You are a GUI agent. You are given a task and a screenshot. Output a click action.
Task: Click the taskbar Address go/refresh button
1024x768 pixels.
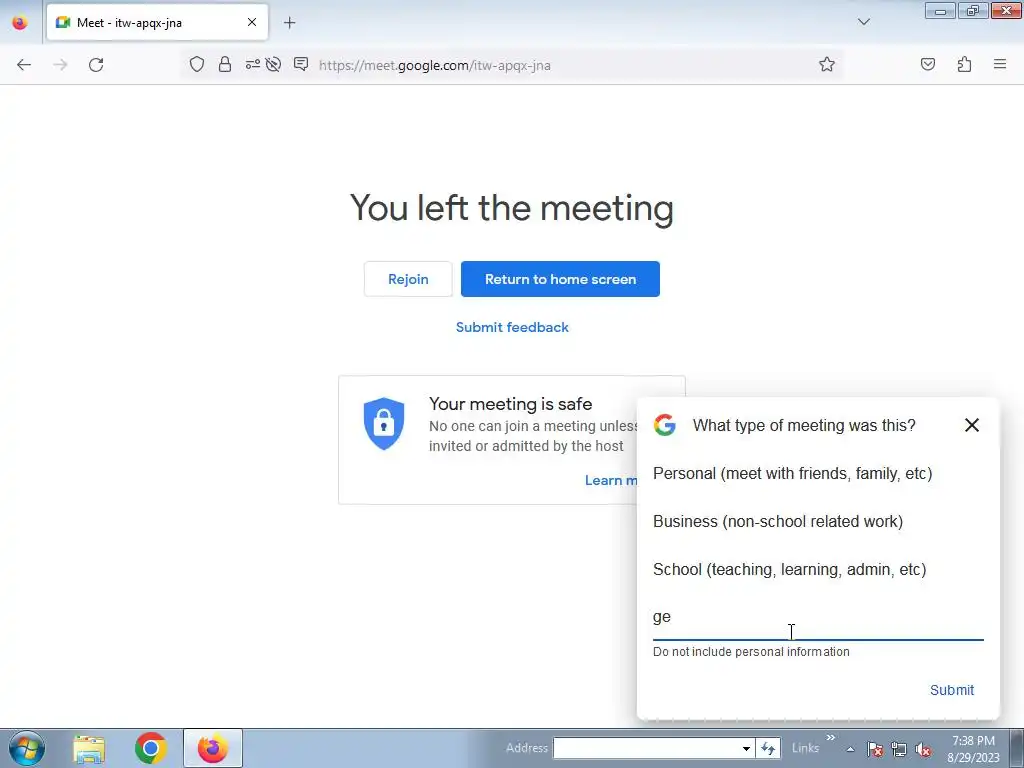click(768, 748)
